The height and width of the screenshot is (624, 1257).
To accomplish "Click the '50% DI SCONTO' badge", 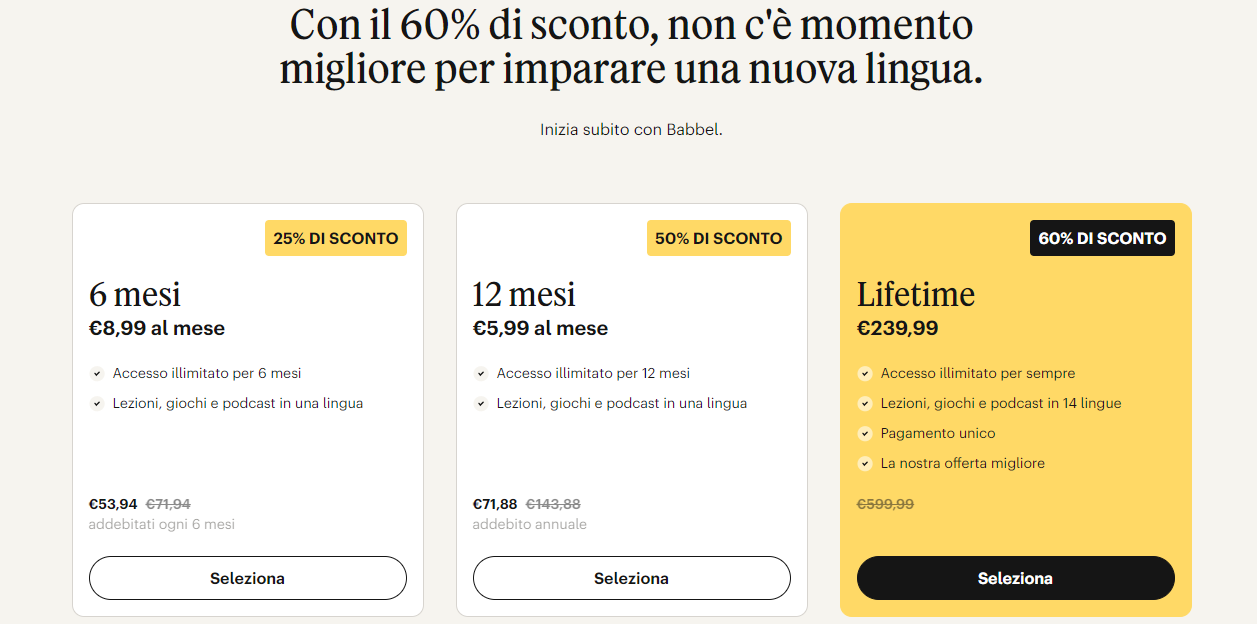I will tap(718, 238).
